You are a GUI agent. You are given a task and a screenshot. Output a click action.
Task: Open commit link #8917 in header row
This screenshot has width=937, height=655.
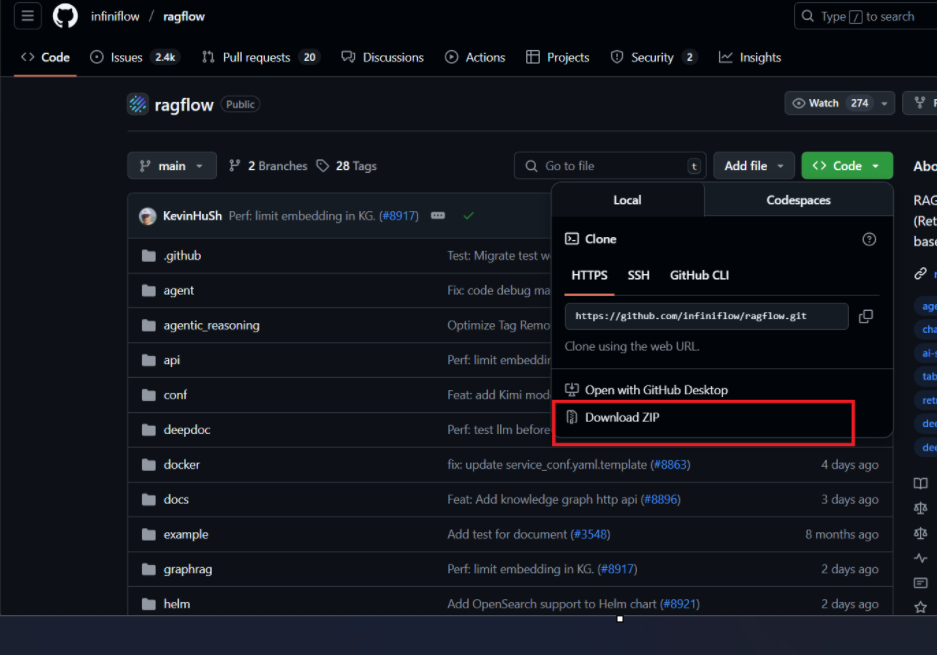click(x=399, y=216)
